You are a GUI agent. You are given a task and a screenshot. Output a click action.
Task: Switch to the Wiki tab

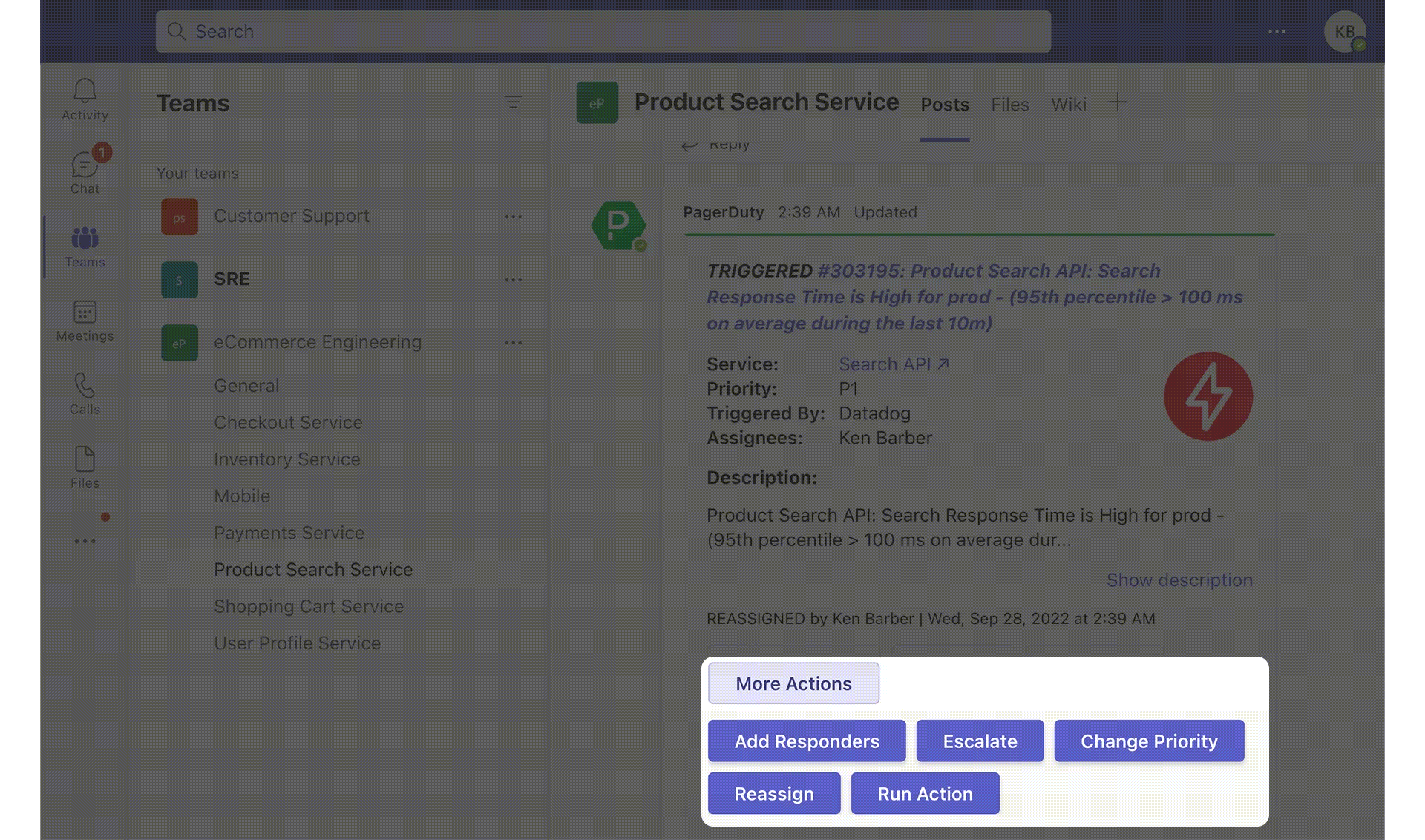point(1068,105)
